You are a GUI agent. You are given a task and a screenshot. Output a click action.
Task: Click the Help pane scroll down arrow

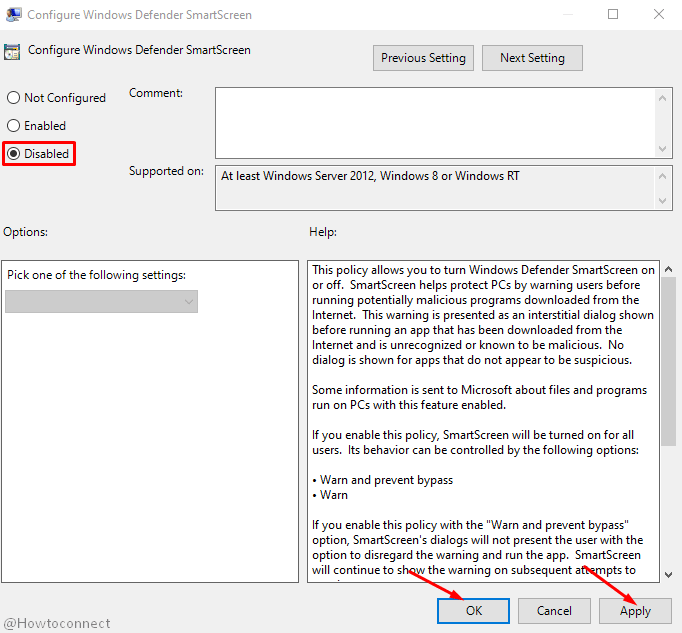coord(669,575)
